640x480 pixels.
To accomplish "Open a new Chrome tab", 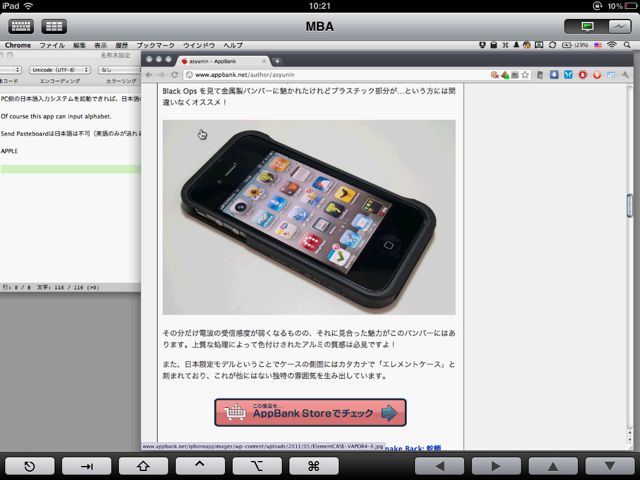I will (x=277, y=61).
